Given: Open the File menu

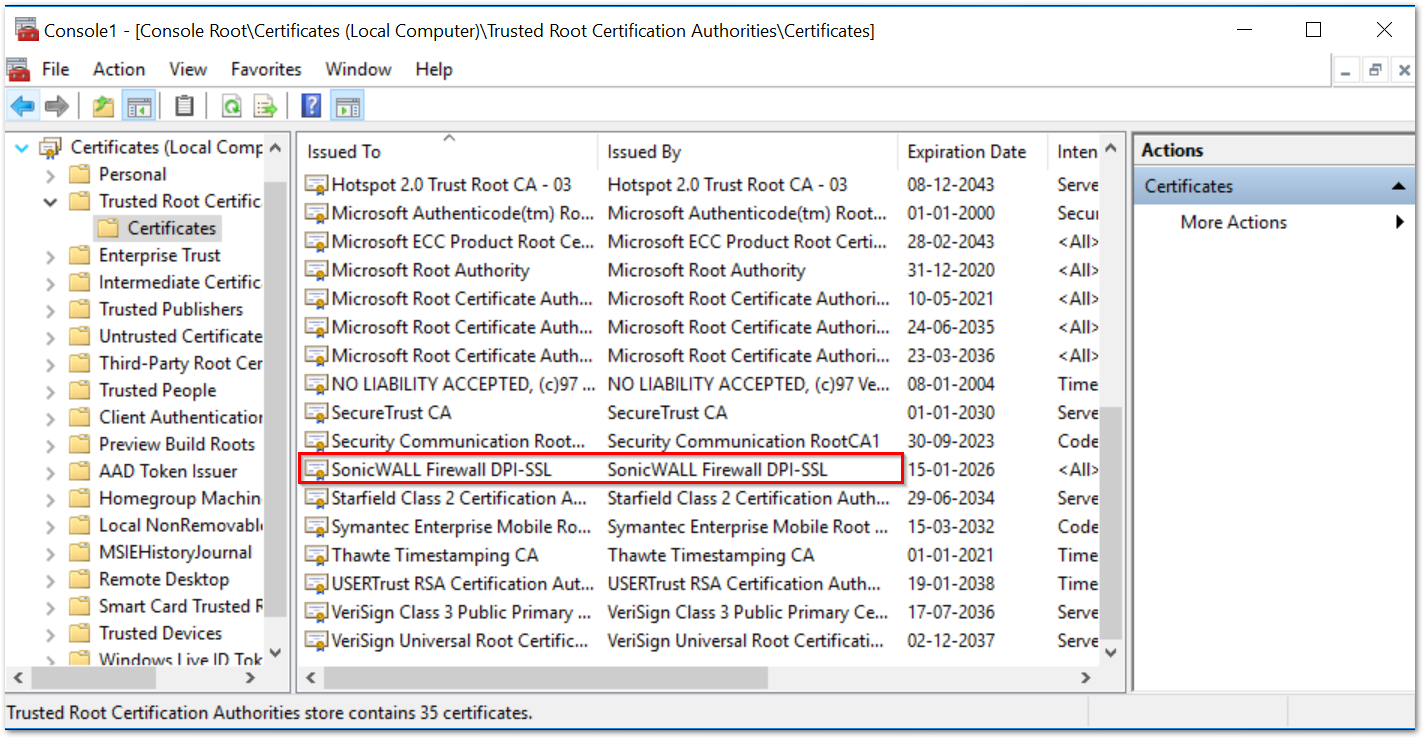Looking at the screenshot, I should point(55,69).
